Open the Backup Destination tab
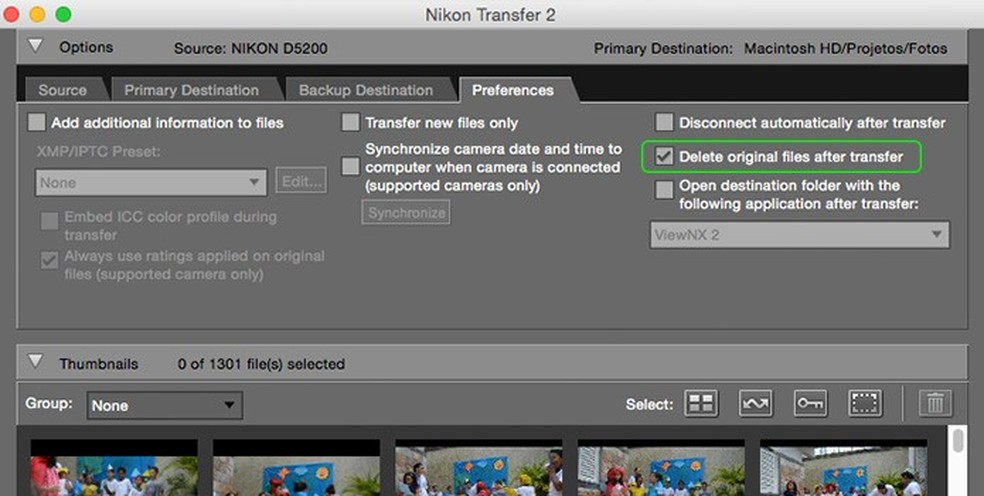Viewport: 984px width, 496px height. tap(366, 90)
